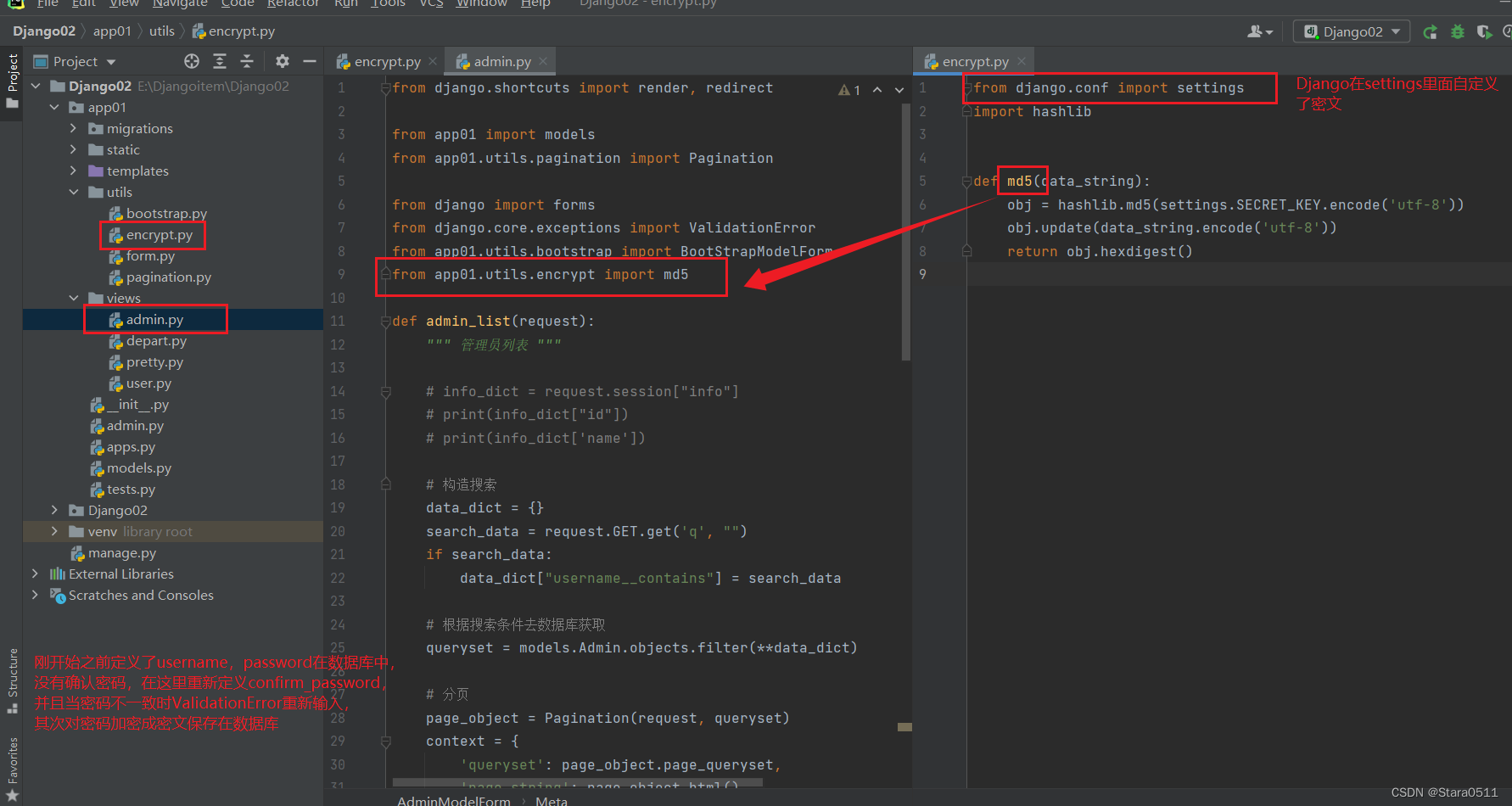Expand the inner Django02 package folder

tap(54, 510)
